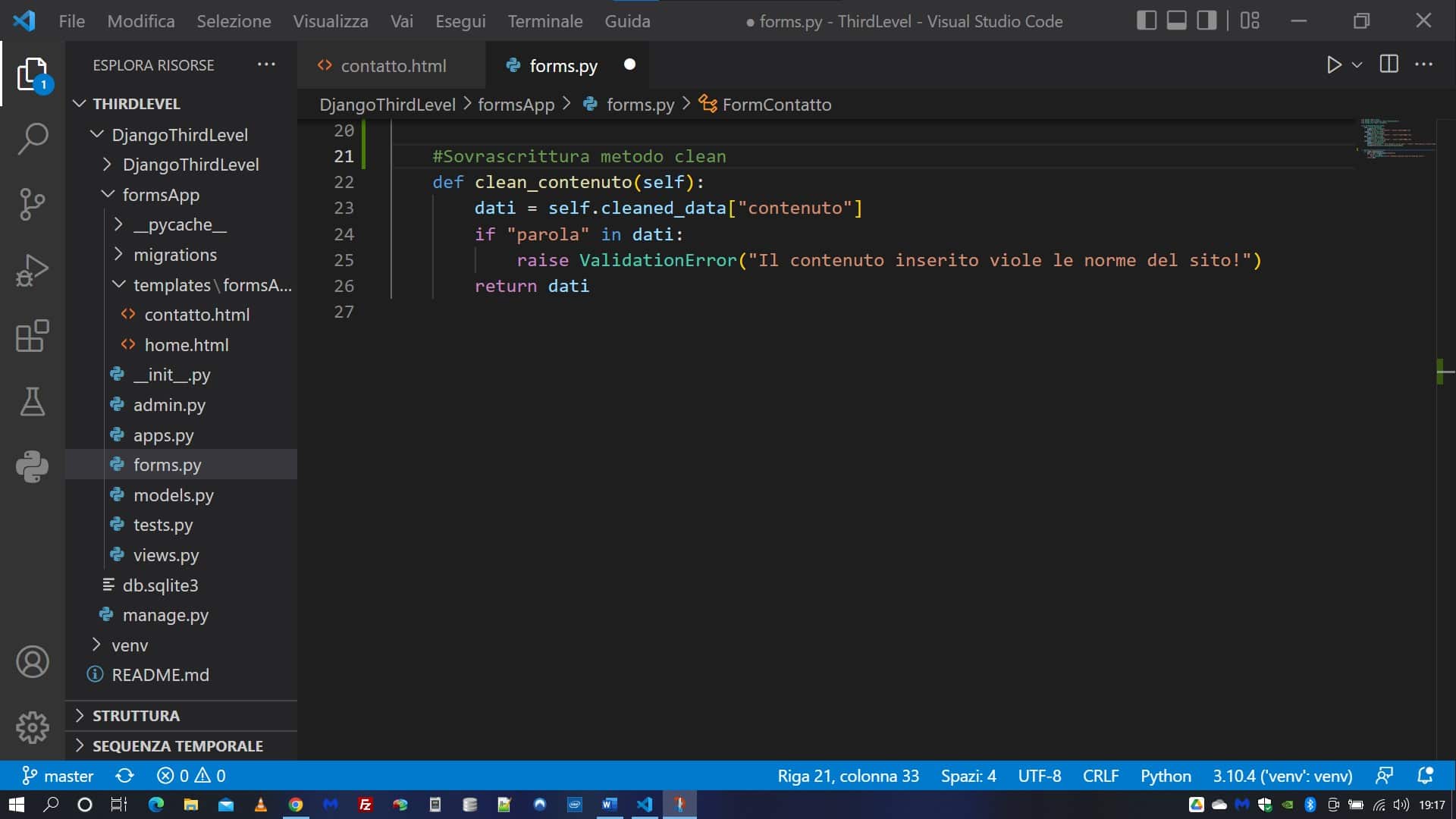Open Microsoft Word from the taskbar

pyautogui.click(x=610, y=805)
